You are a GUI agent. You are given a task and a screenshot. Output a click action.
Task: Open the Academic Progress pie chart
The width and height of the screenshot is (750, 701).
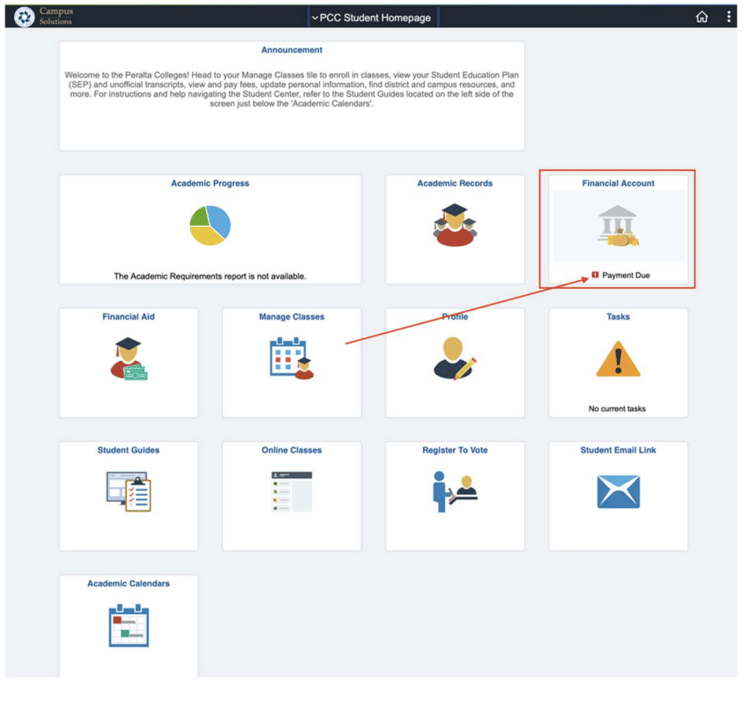(210, 226)
